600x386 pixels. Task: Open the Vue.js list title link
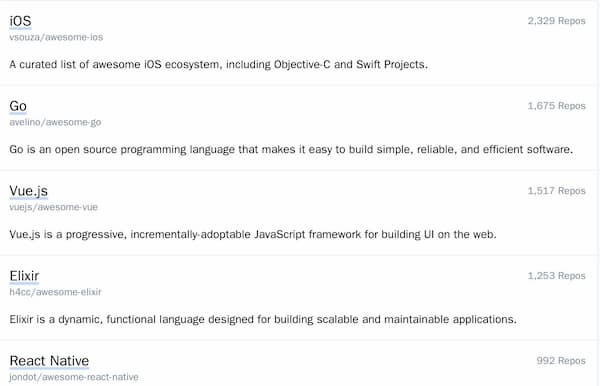click(29, 191)
